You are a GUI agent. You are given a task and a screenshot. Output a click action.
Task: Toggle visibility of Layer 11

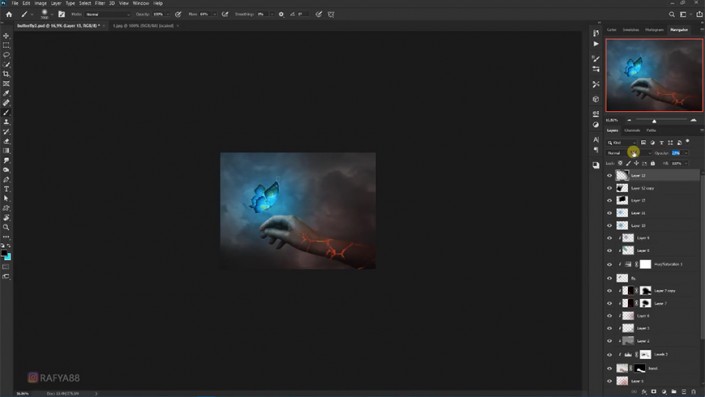pyautogui.click(x=610, y=213)
